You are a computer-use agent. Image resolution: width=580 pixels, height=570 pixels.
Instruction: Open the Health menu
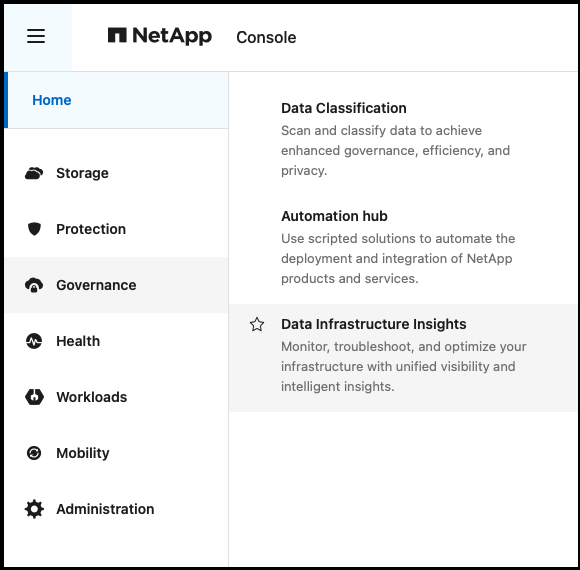(116, 341)
